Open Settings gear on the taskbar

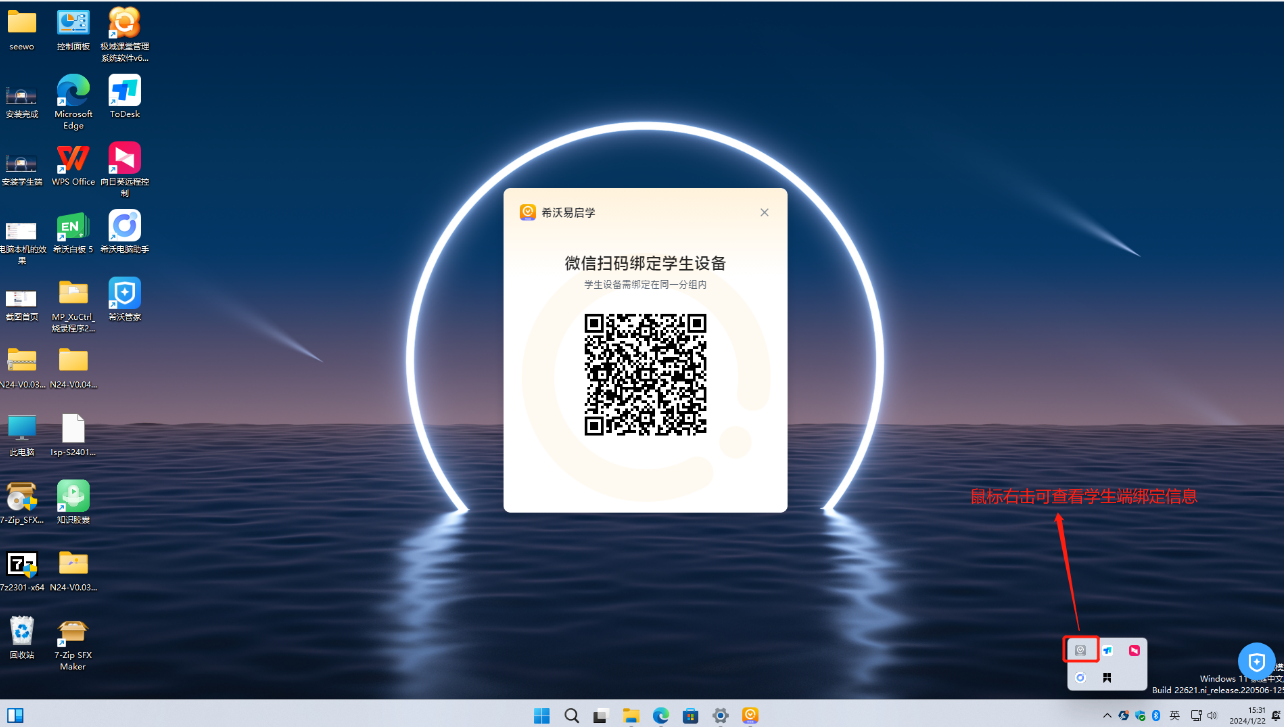coord(720,715)
